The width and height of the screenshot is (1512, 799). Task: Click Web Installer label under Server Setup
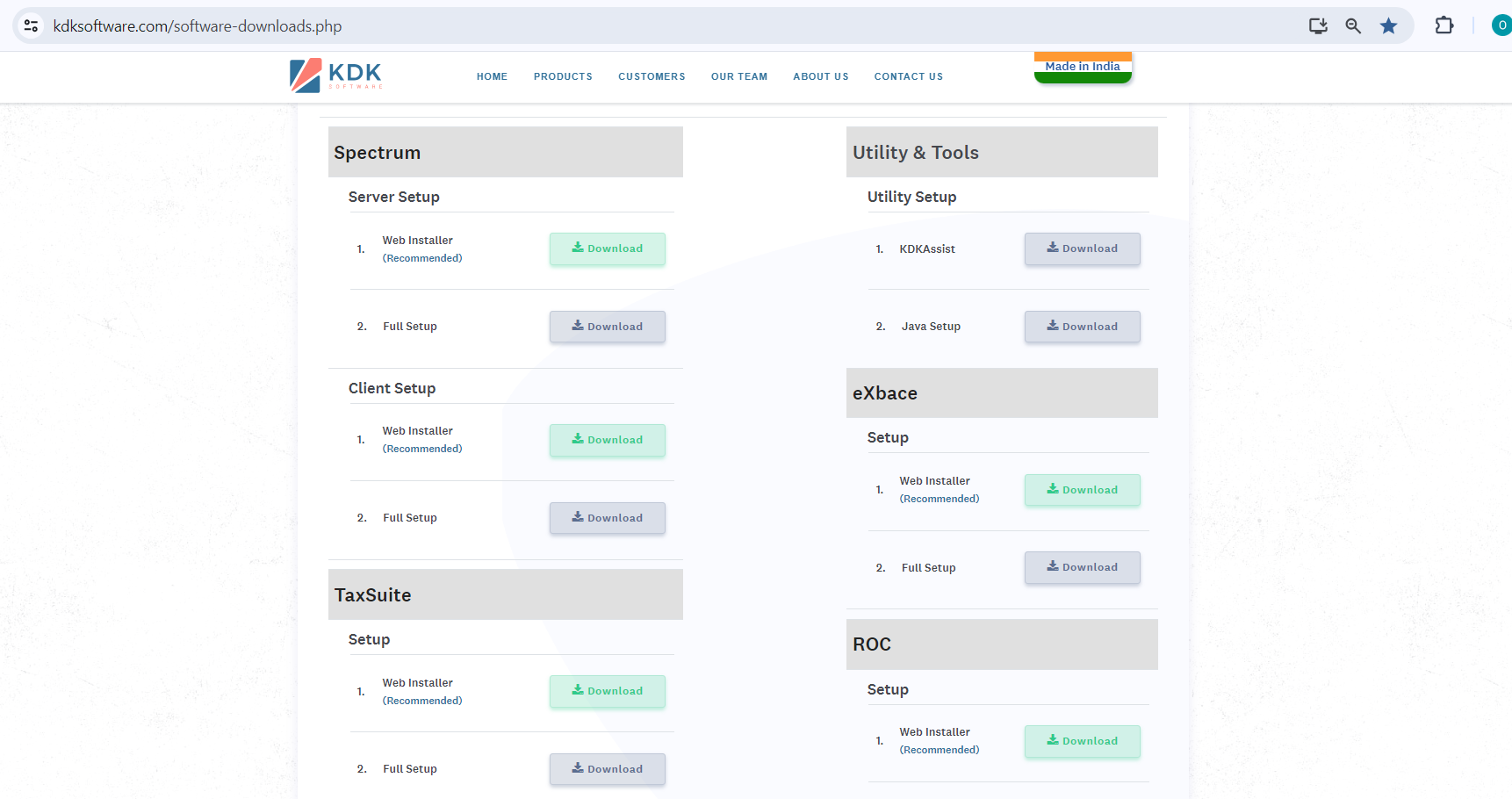[418, 241]
